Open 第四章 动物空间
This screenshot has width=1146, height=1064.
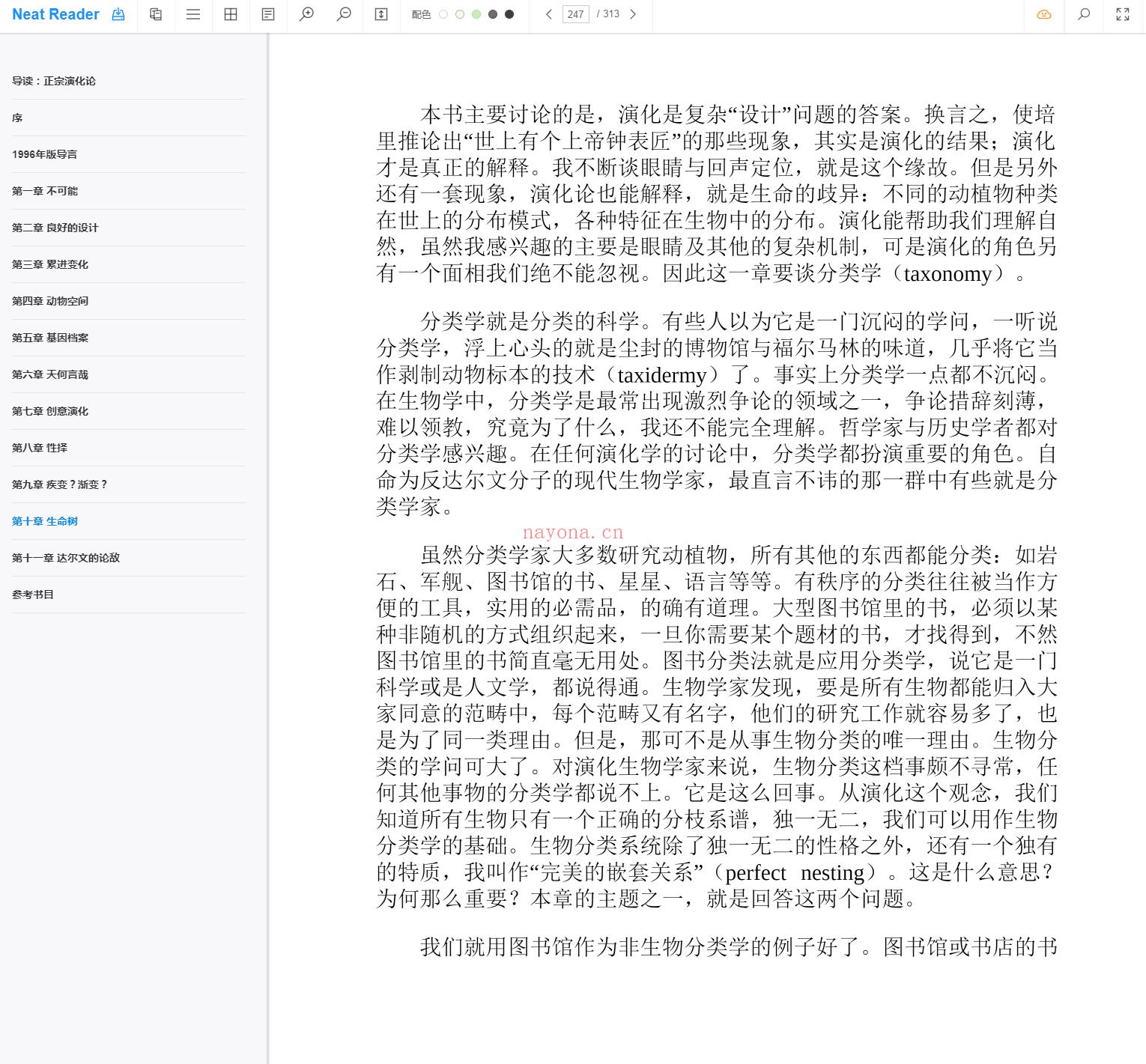click(x=50, y=301)
